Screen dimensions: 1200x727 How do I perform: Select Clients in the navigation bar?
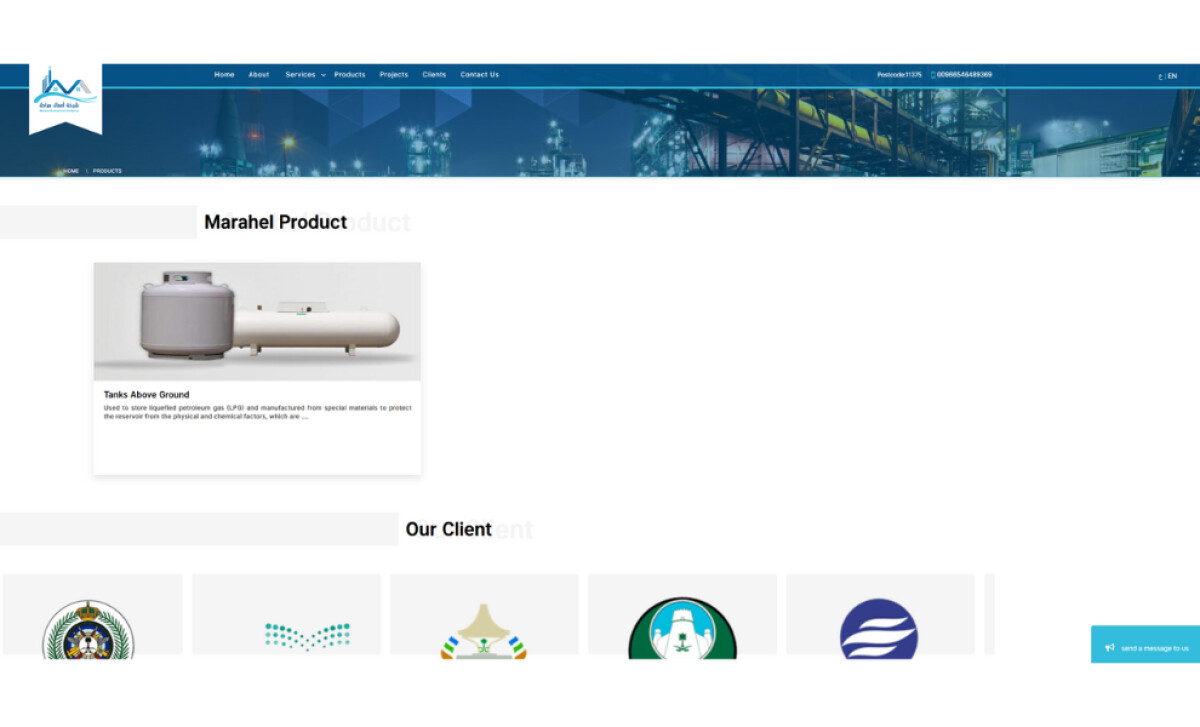[433, 74]
